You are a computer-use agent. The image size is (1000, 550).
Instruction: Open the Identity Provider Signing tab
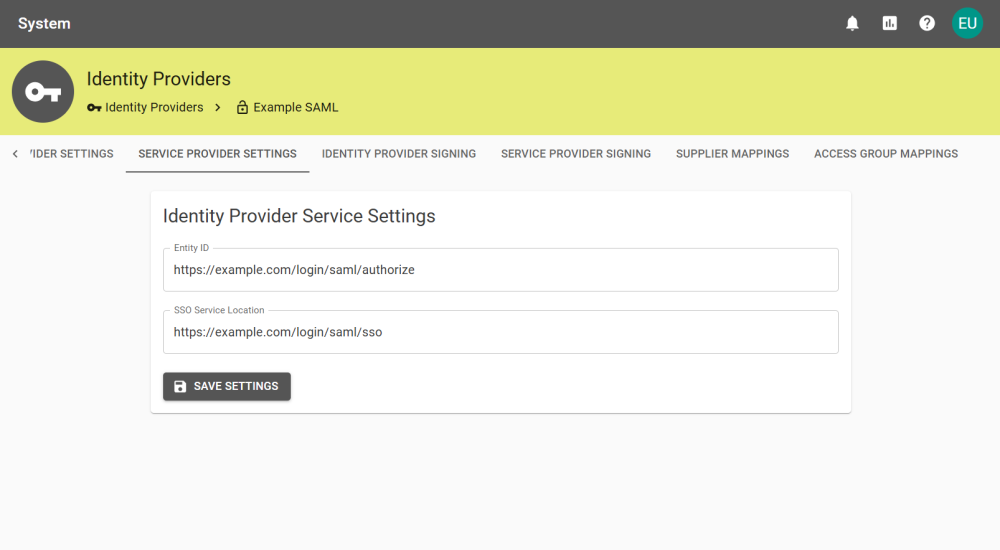(x=399, y=154)
